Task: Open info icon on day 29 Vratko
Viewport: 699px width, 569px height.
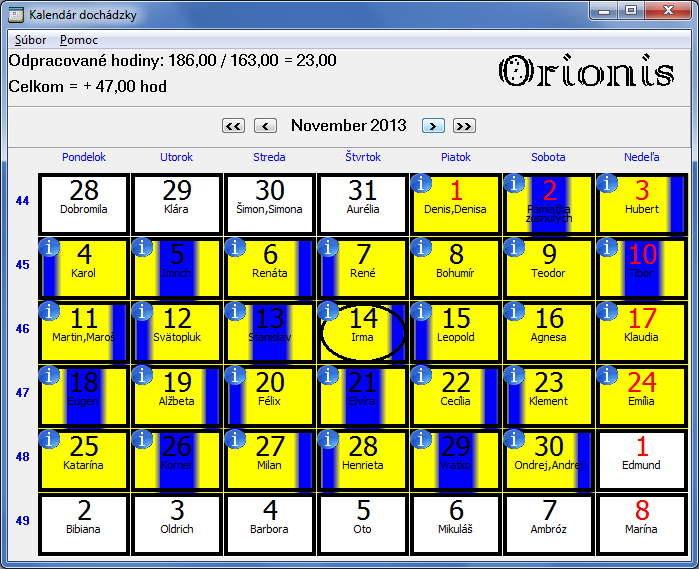Action: tap(421, 439)
